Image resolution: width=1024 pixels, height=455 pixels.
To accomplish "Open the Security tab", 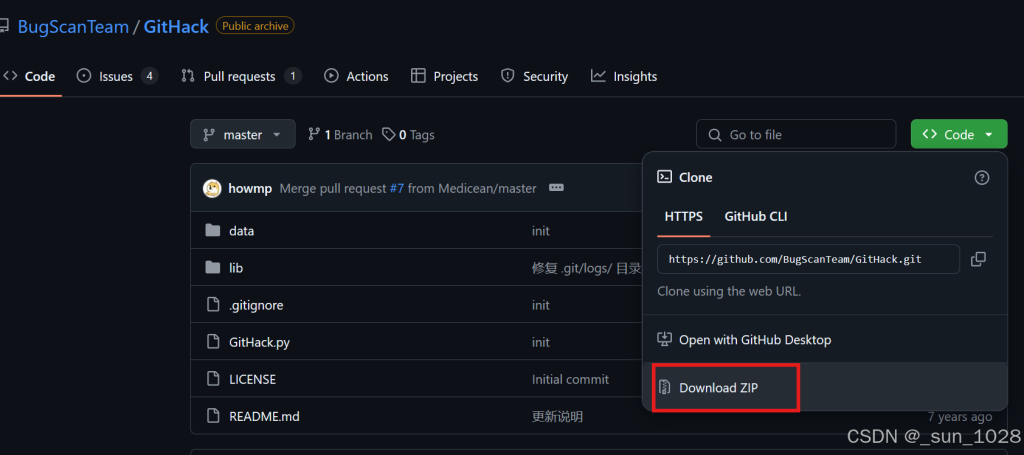I will coord(534,76).
